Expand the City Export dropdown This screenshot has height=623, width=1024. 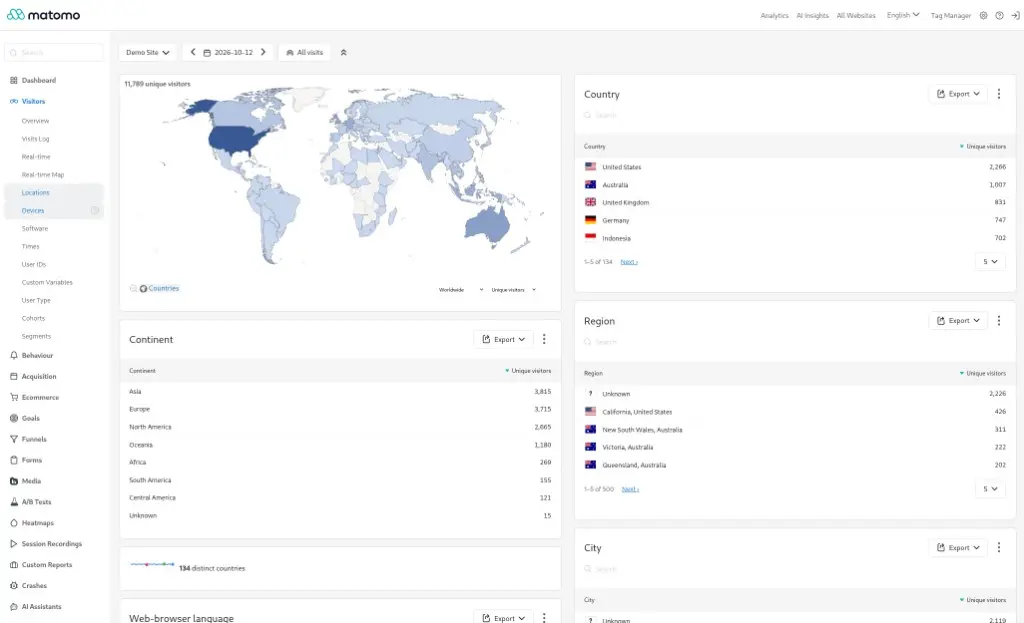pos(958,547)
